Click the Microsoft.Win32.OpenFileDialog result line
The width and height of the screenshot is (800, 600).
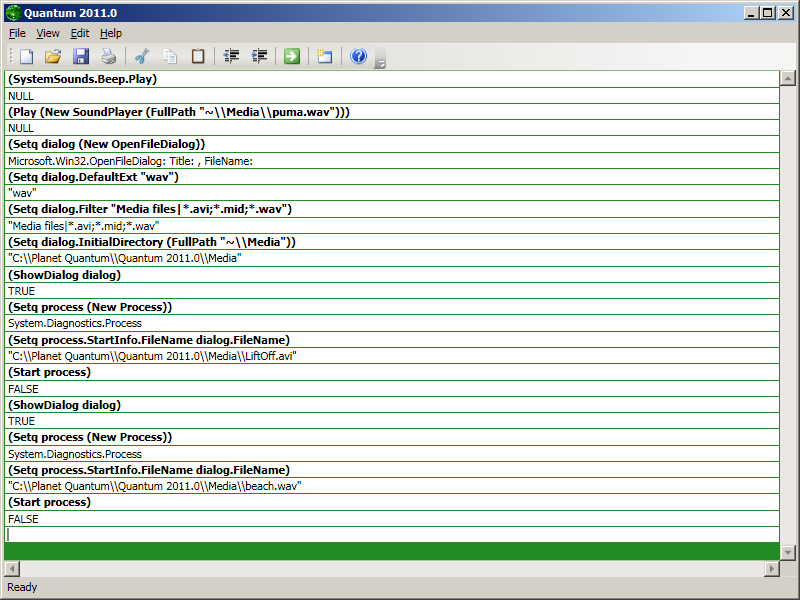coord(392,161)
